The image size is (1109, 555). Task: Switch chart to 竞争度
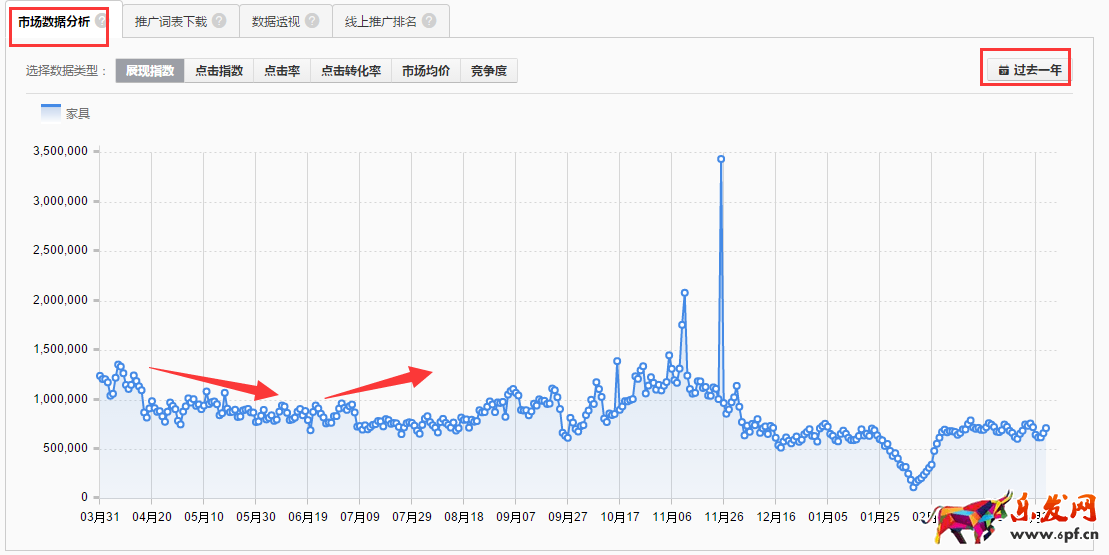pos(489,71)
